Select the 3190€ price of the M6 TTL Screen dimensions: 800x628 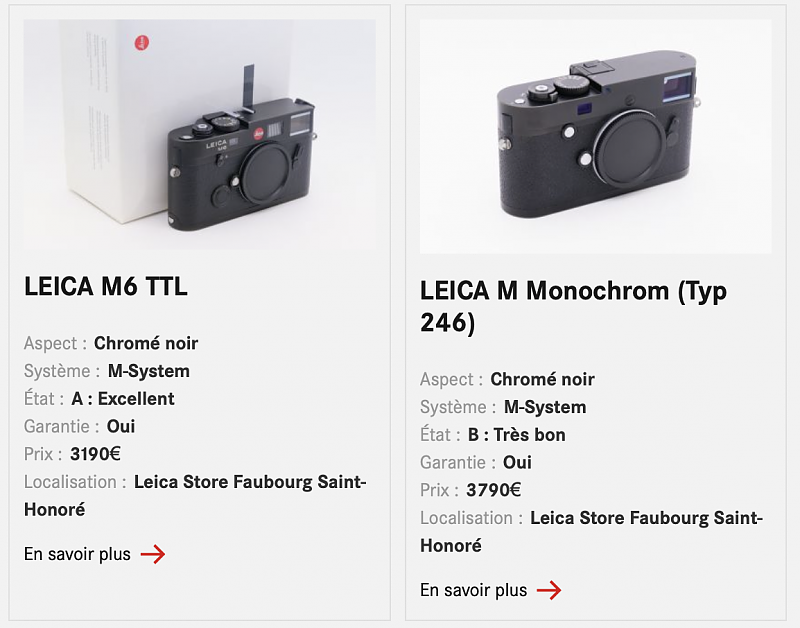coord(95,454)
